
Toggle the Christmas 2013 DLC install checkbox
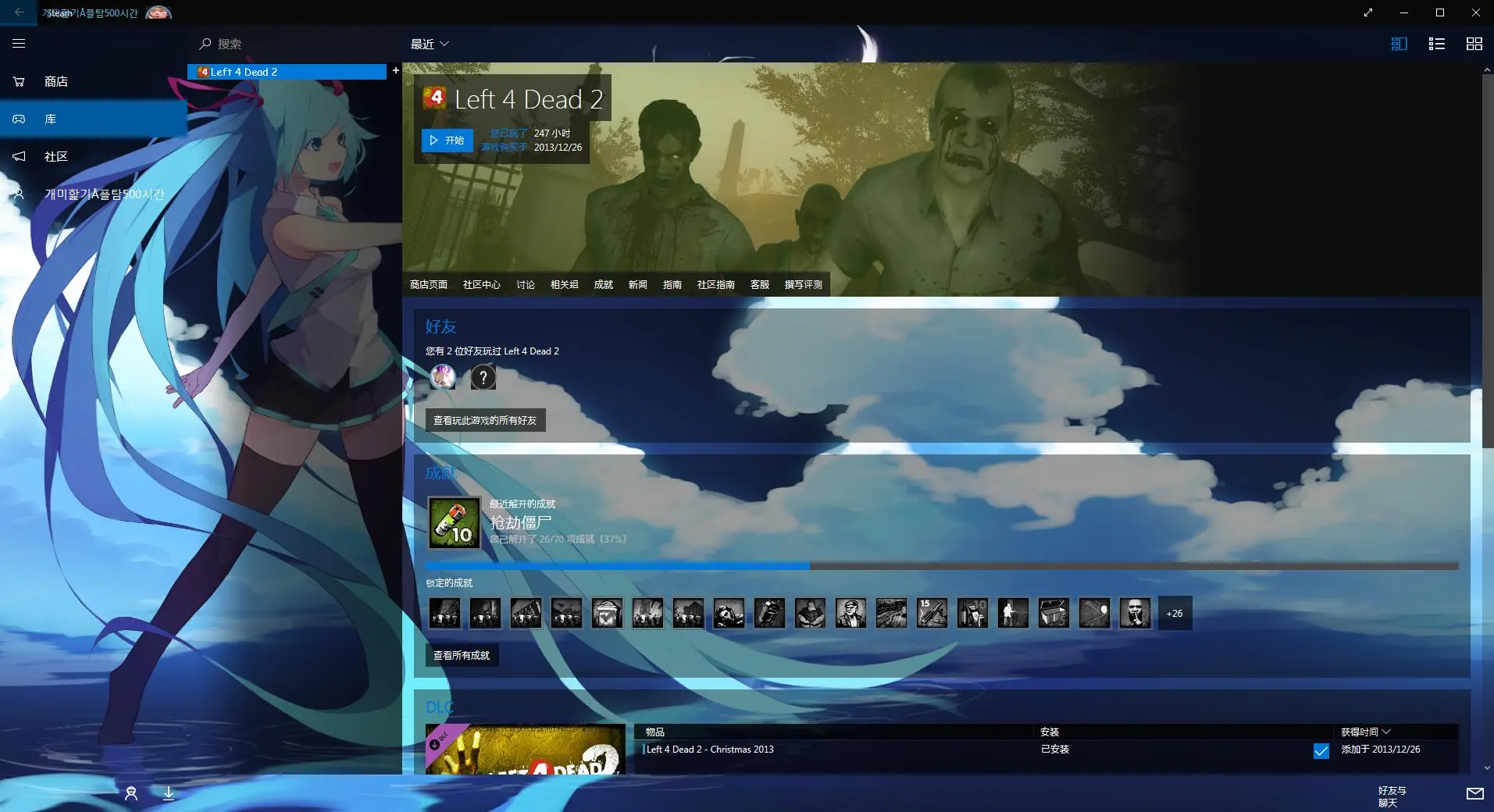pyautogui.click(x=1321, y=751)
